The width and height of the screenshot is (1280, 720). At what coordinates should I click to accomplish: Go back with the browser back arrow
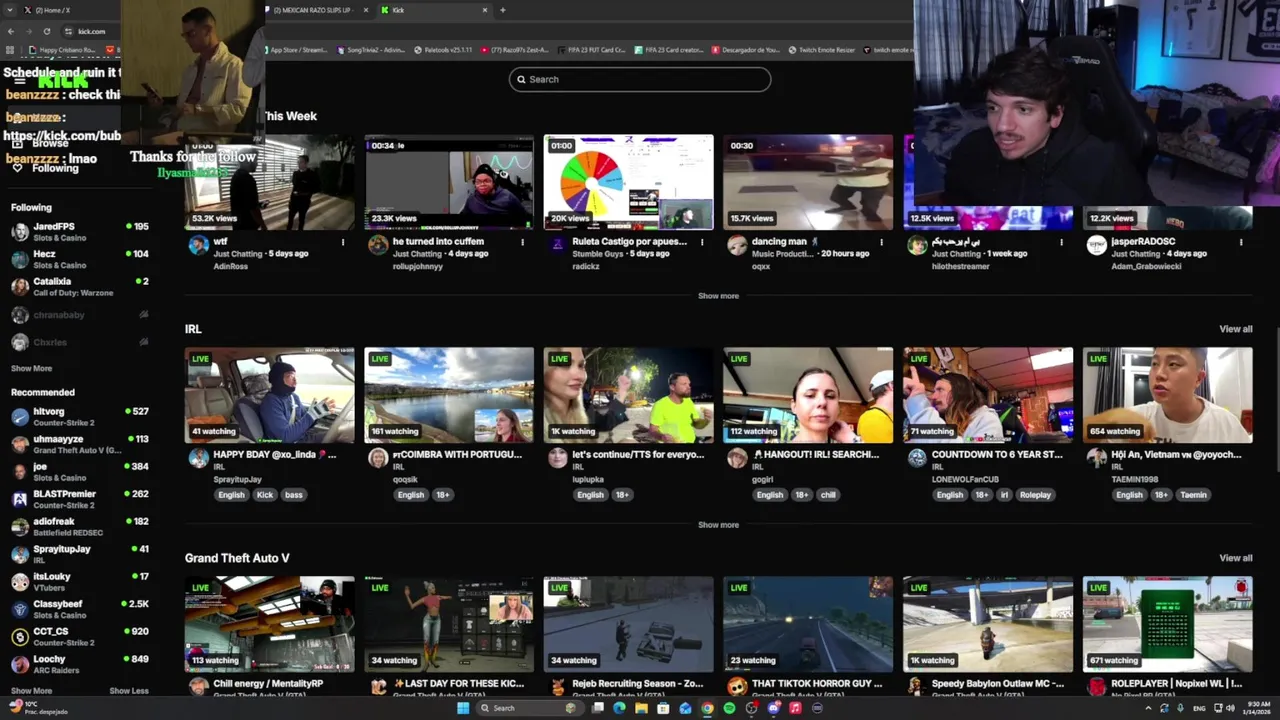pyautogui.click(x=11, y=31)
